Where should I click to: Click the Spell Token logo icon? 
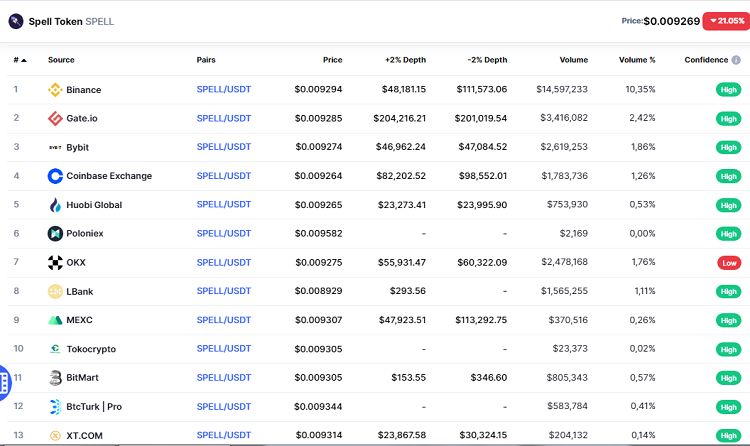click(16, 20)
